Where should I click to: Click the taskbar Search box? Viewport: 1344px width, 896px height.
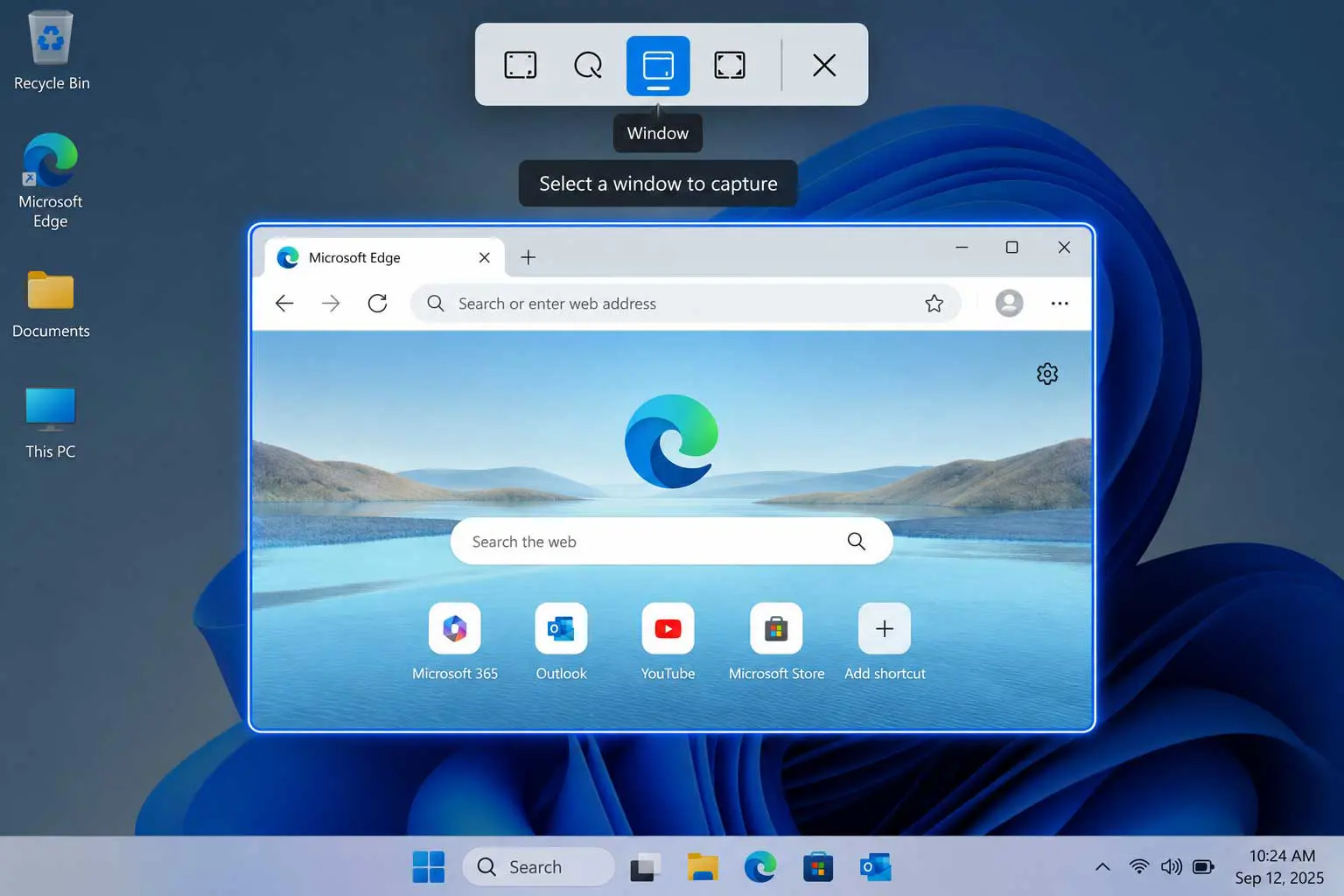(539, 867)
